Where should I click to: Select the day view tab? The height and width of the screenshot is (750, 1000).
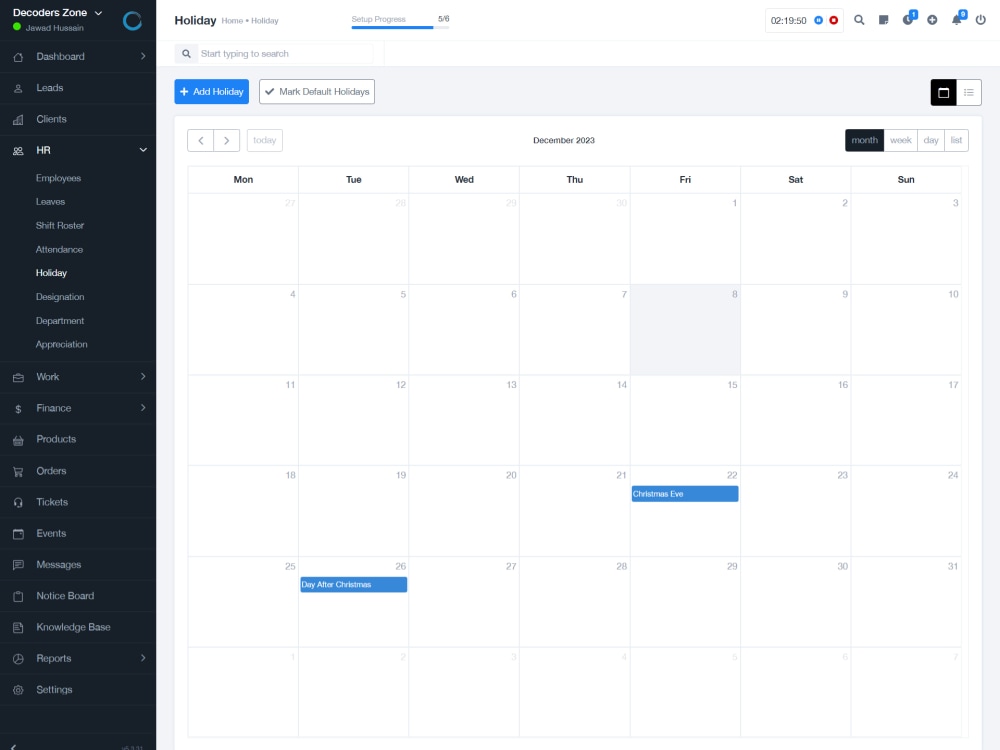coord(930,140)
